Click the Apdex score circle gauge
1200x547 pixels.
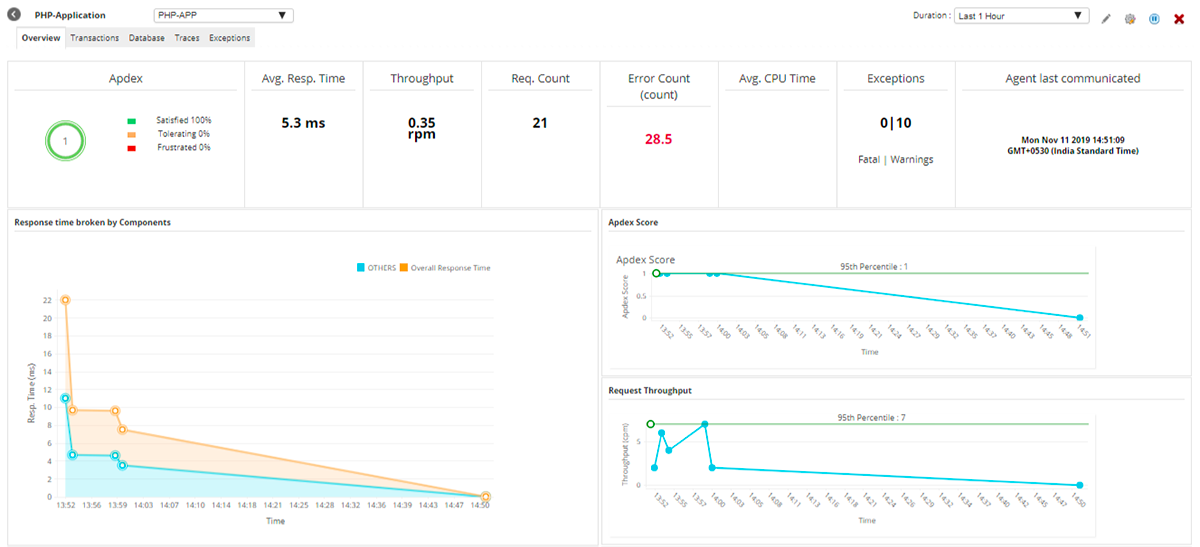[65, 141]
